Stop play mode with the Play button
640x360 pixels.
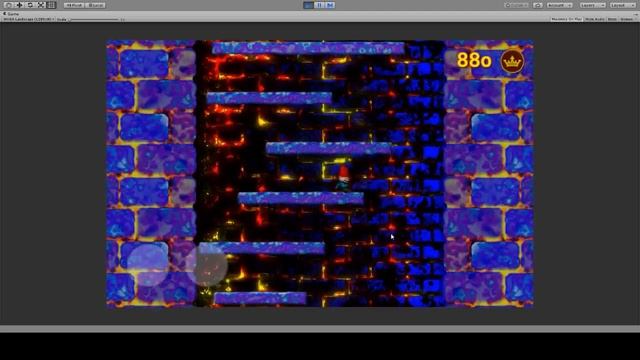click(309, 5)
